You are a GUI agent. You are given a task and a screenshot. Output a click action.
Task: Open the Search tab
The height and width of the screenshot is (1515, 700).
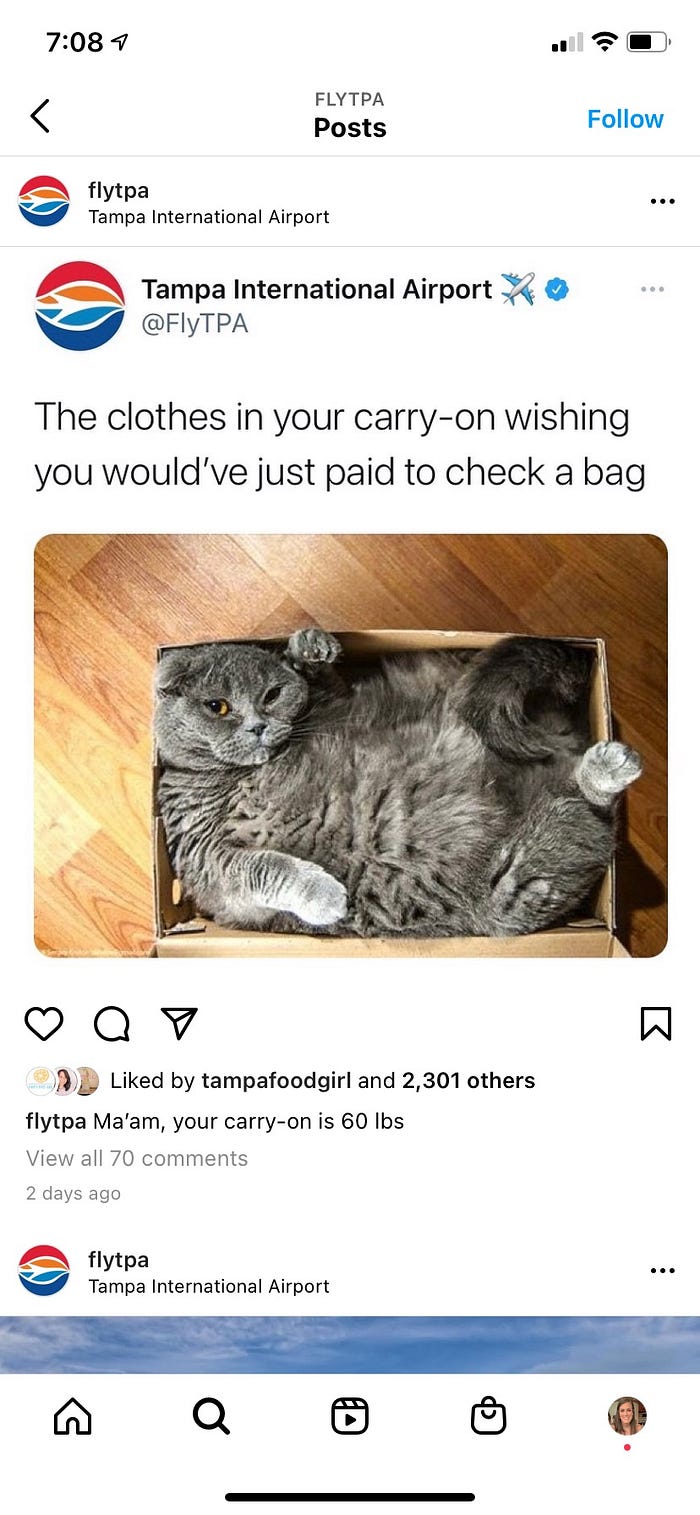pos(211,1416)
